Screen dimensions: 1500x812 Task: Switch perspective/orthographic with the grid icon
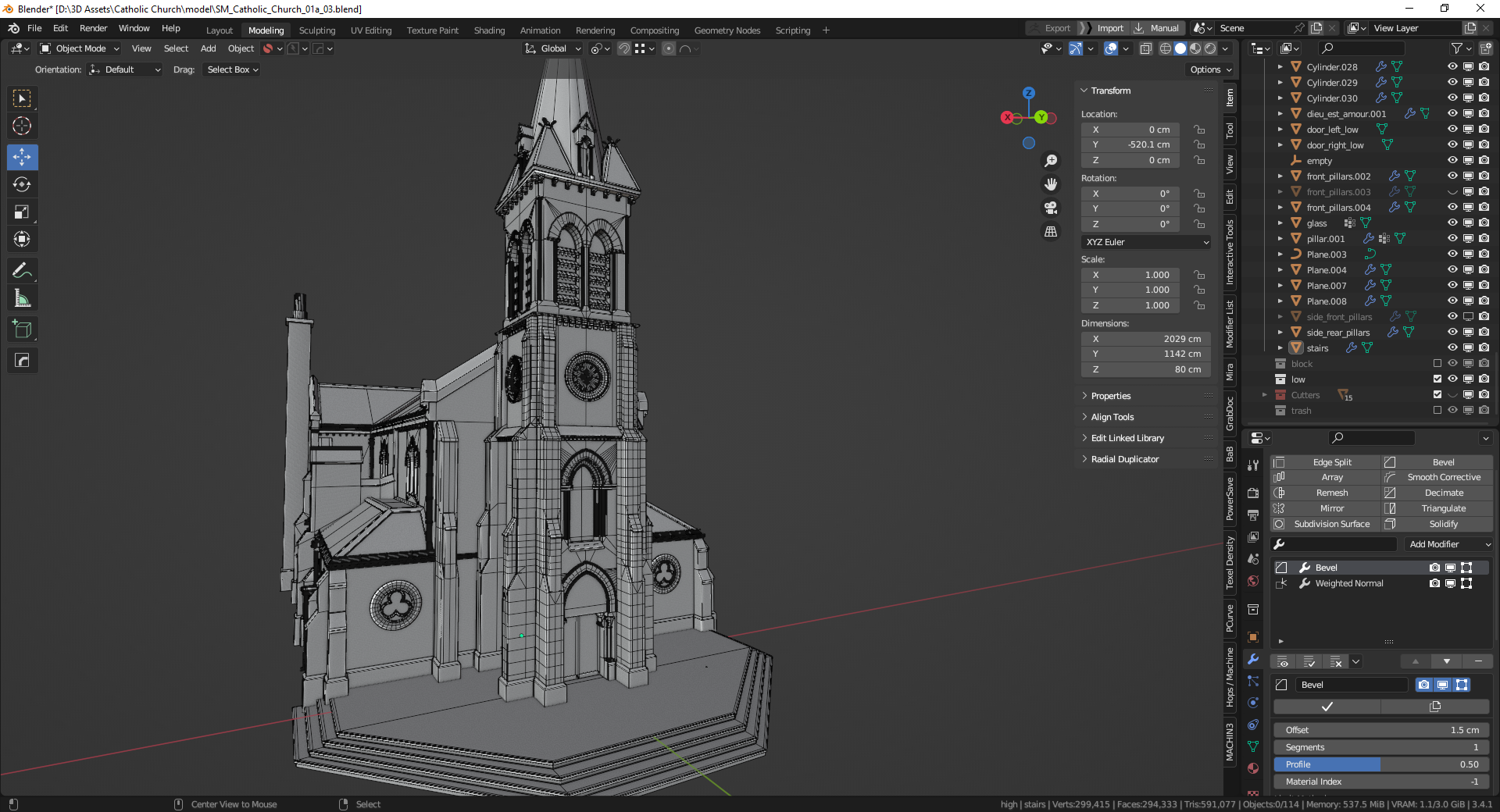[x=1051, y=232]
